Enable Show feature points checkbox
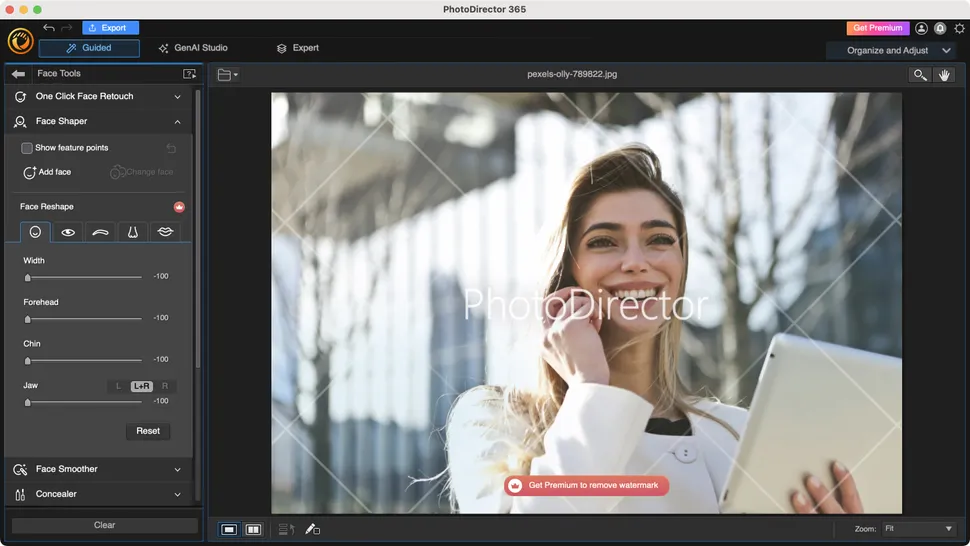The height and width of the screenshot is (546, 970). [x=27, y=148]
